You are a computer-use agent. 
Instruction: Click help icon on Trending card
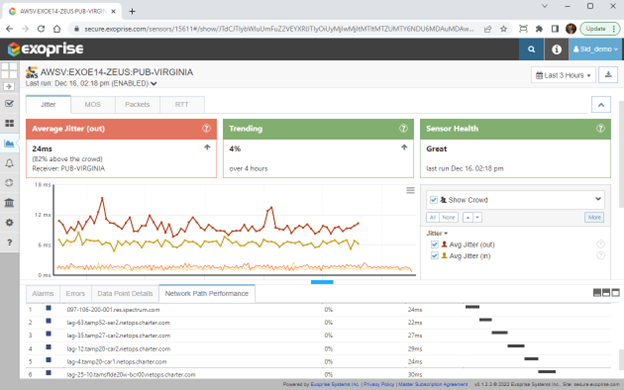pos(403,128)
